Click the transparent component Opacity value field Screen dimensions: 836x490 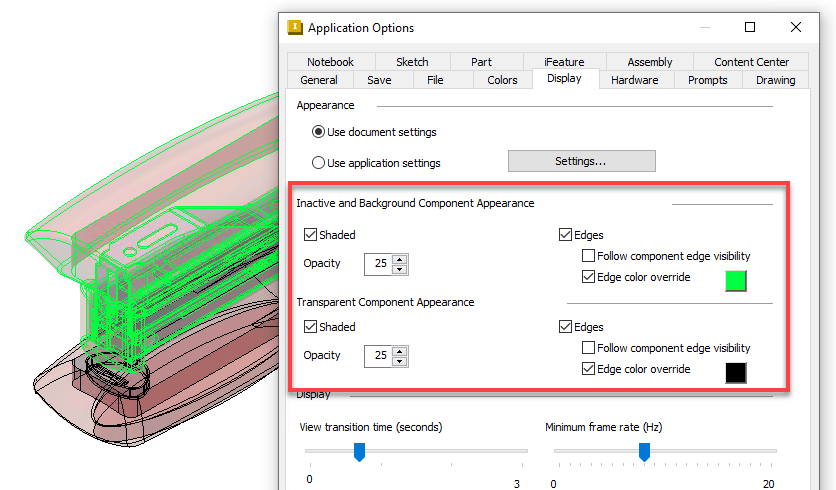pyautogui.click(x=378, y=356)
